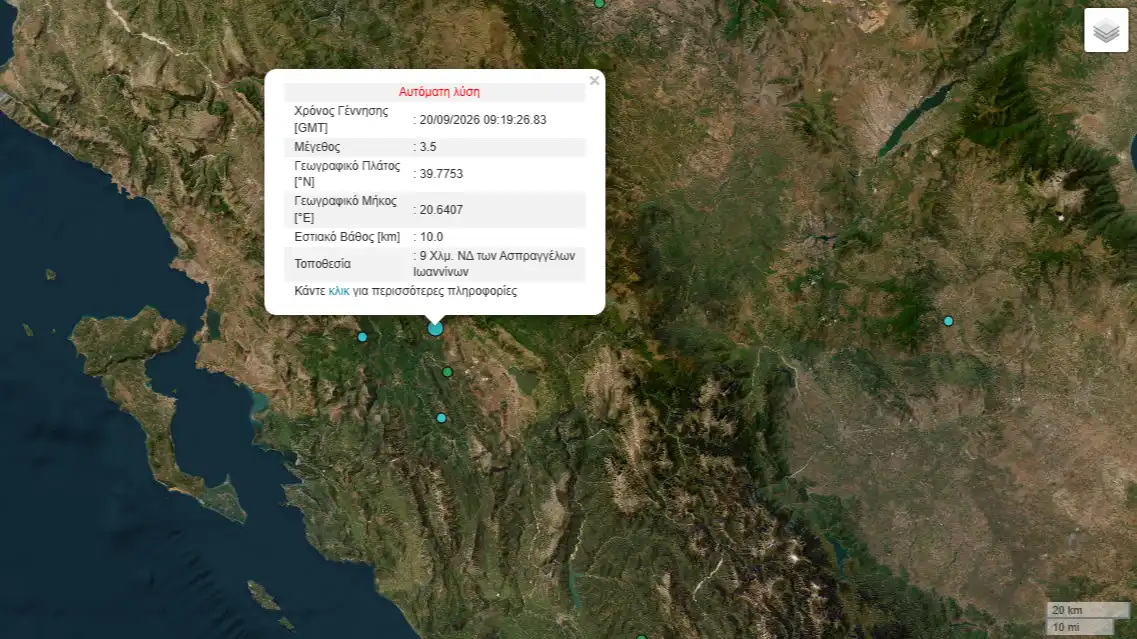Click the location text mentioning Ασπραγγέλων Ιωαννίνων
The height and width of the screenshot is (639, 1137).
495,264
